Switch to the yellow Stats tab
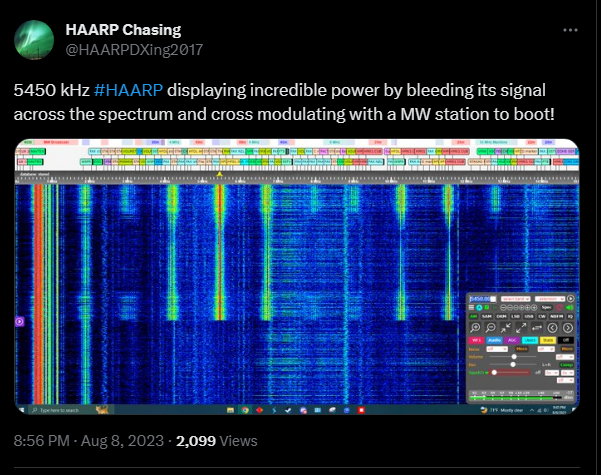The height and width of the screenshot is (475, 601). click(548, 340)
